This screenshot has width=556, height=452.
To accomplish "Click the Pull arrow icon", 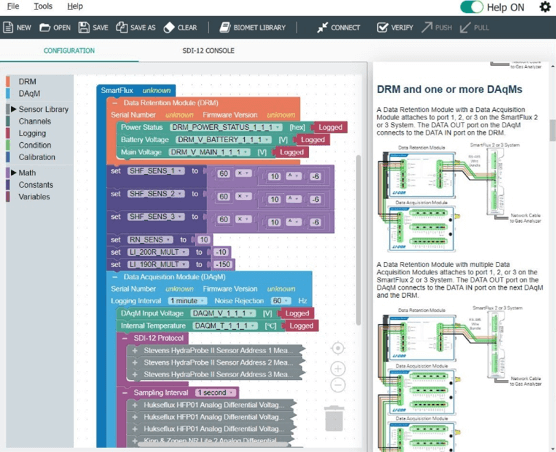I will pyautogui.click(x=465, y=28).
